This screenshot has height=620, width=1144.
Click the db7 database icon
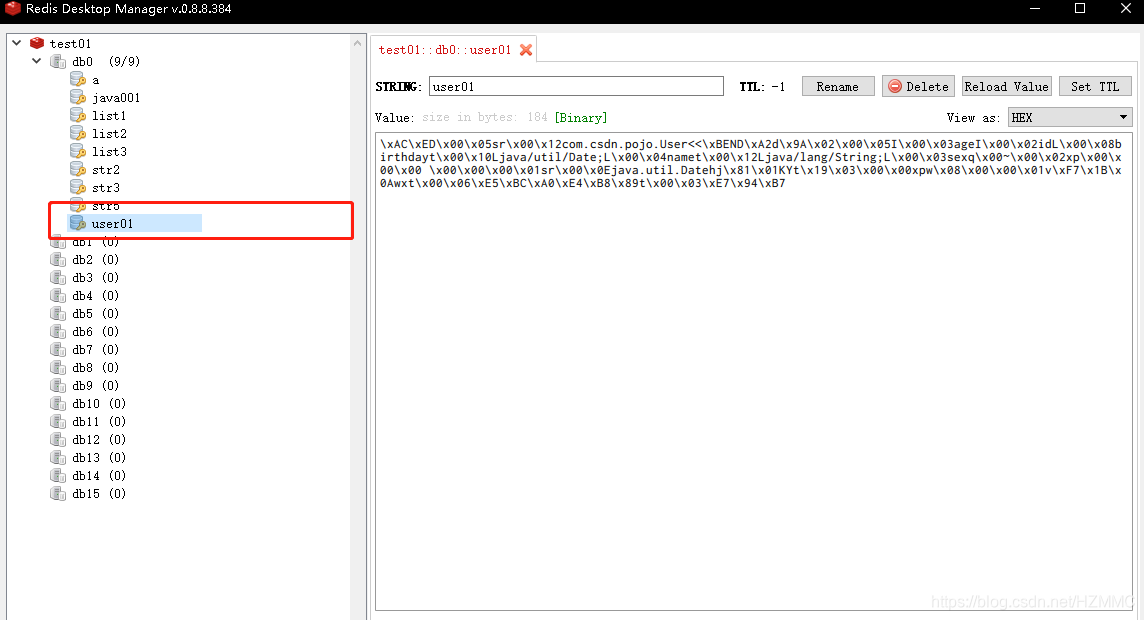pyautogui.click(x=58, y=349)
